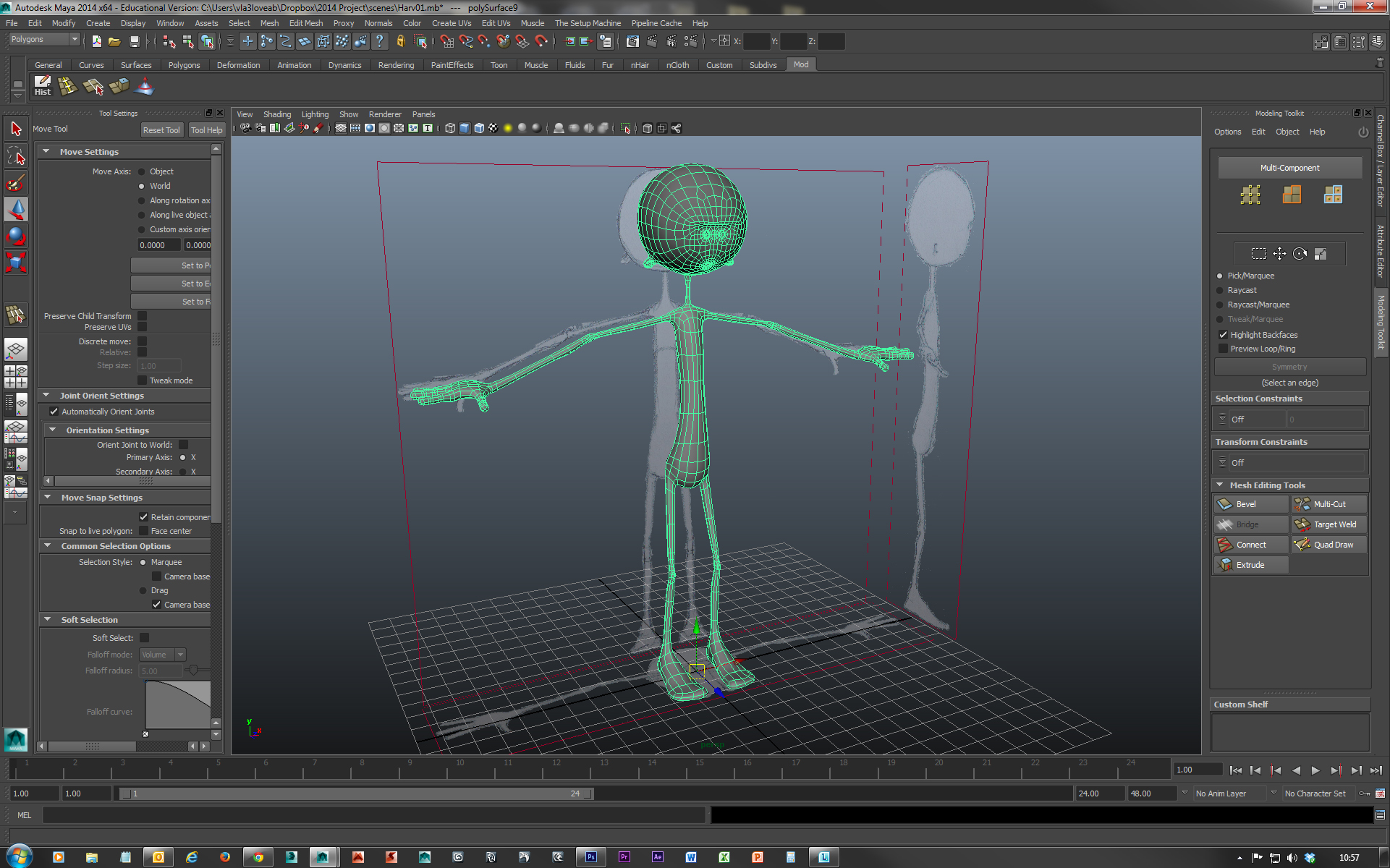This screenshot has width=1390, height=868.
Task: Choose the Scale tool in toolbox
Action: (x=16, y=262)
